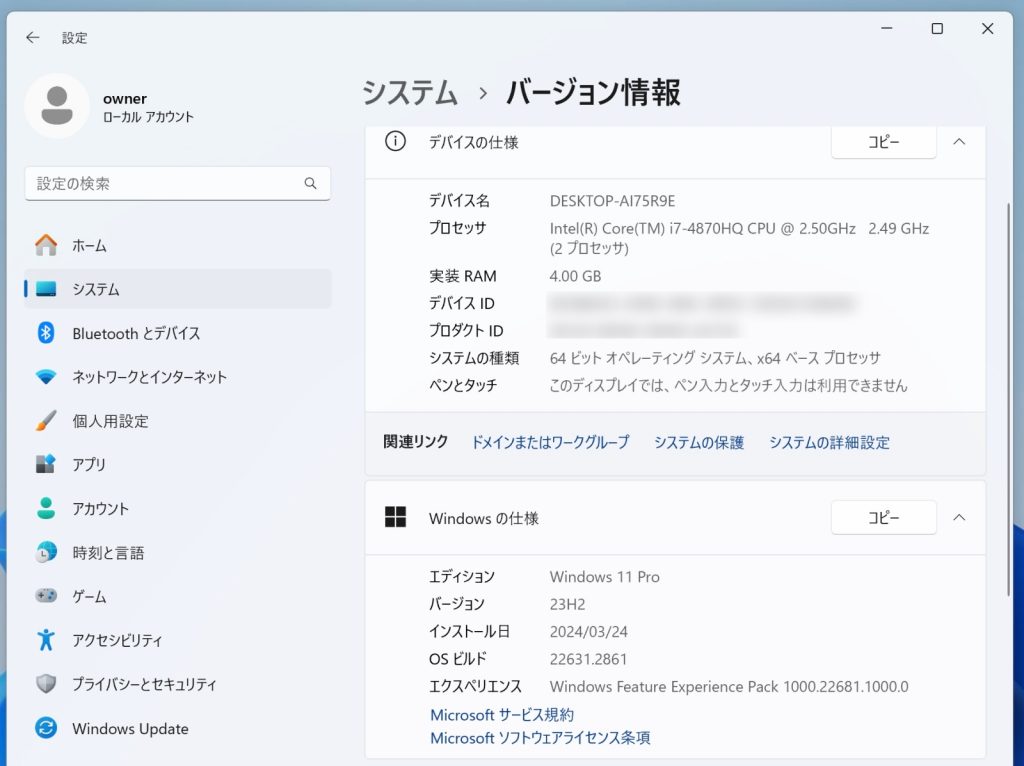Collapse the デバイスの仕様 section

pyautogui.click(x=959, y=142)
